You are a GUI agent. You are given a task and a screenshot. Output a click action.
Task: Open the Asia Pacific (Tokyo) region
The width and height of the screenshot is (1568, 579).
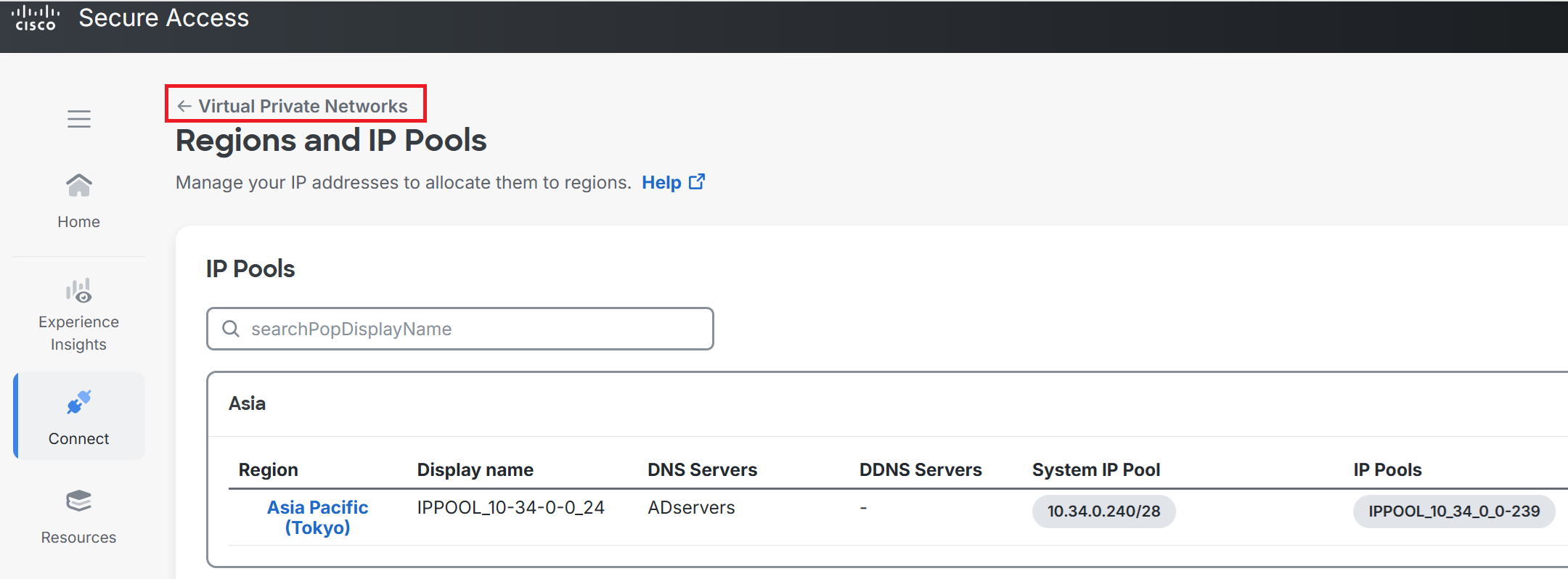(317, 517)
